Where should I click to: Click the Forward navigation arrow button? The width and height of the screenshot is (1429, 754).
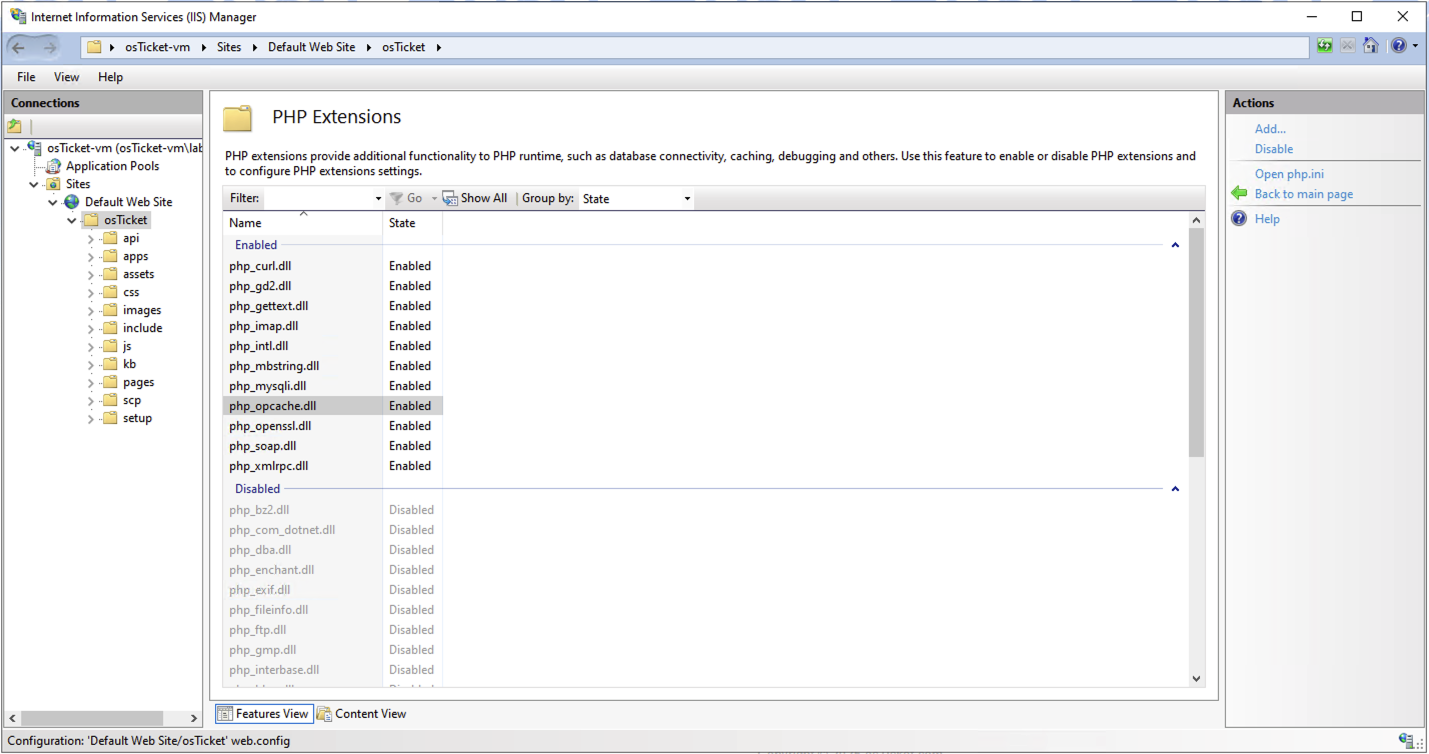pyautogui.click(x=51, y=47)
